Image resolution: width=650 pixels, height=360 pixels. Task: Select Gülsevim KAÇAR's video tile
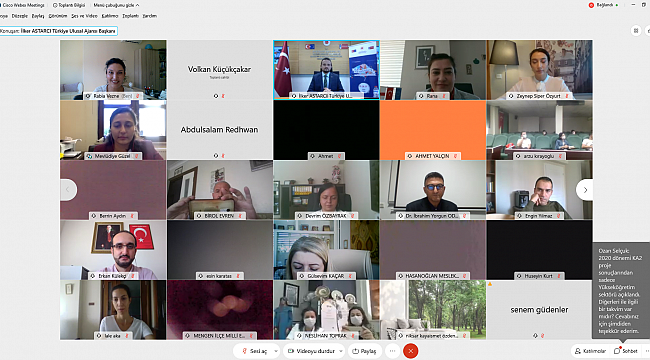(326, 250)
